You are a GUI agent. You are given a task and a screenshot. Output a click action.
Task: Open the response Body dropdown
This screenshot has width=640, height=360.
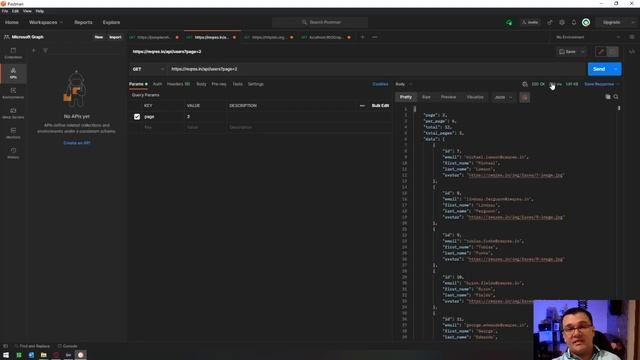[403, 84]
